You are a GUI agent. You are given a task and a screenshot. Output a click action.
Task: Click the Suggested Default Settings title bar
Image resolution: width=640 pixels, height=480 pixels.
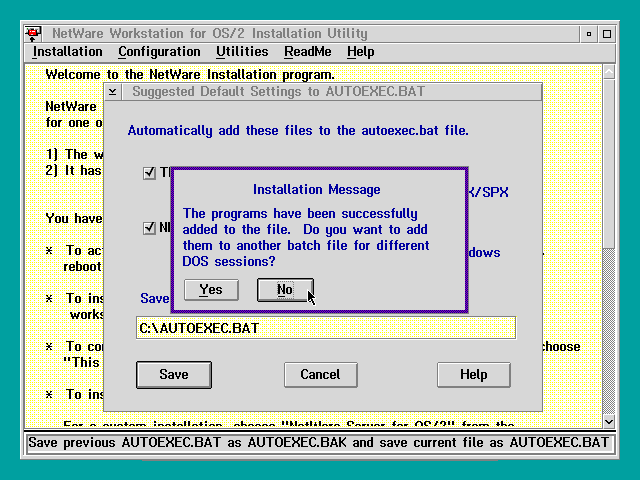(x=331, y=92)
